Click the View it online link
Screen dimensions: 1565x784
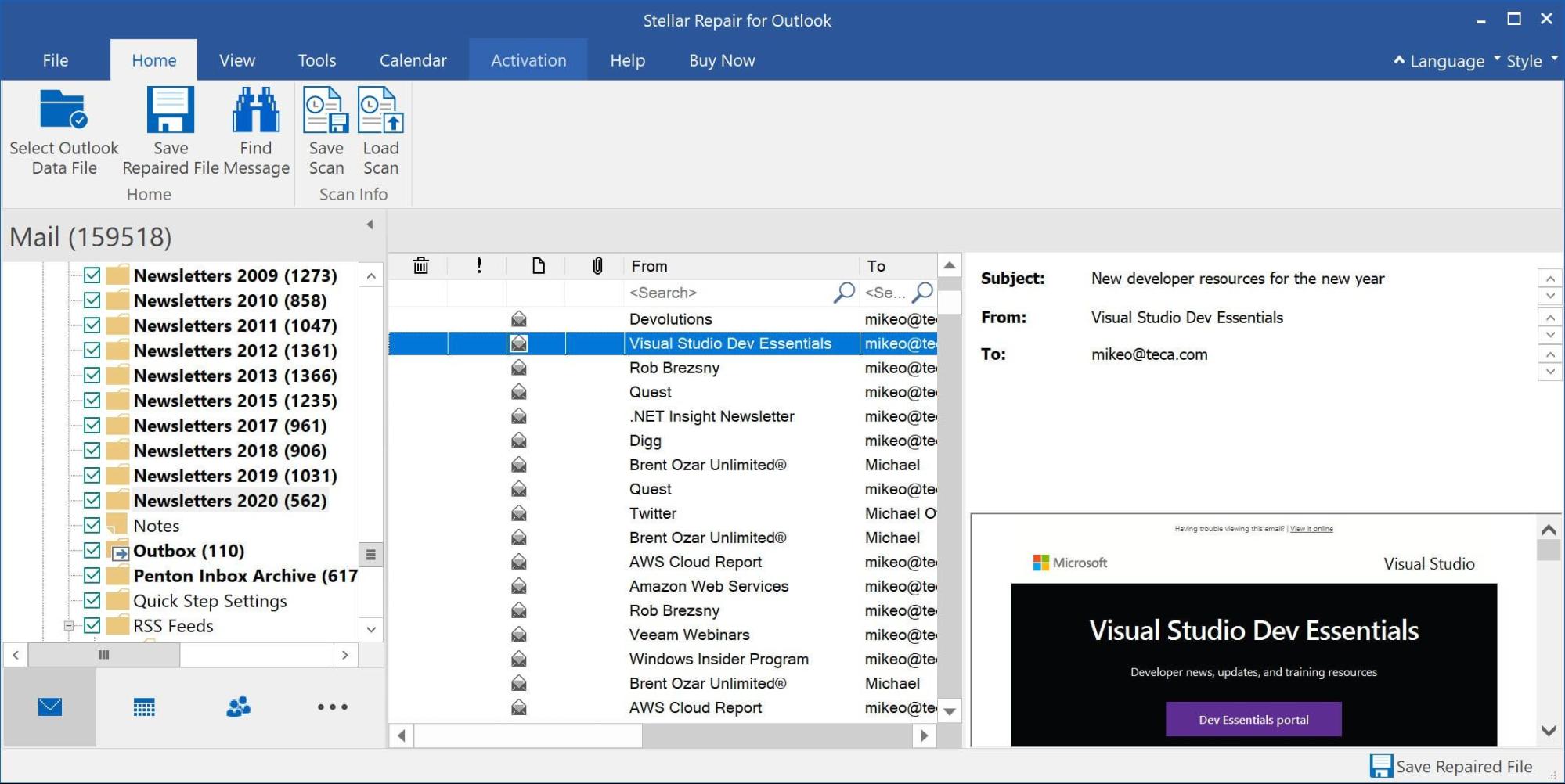pos(1311,529)
